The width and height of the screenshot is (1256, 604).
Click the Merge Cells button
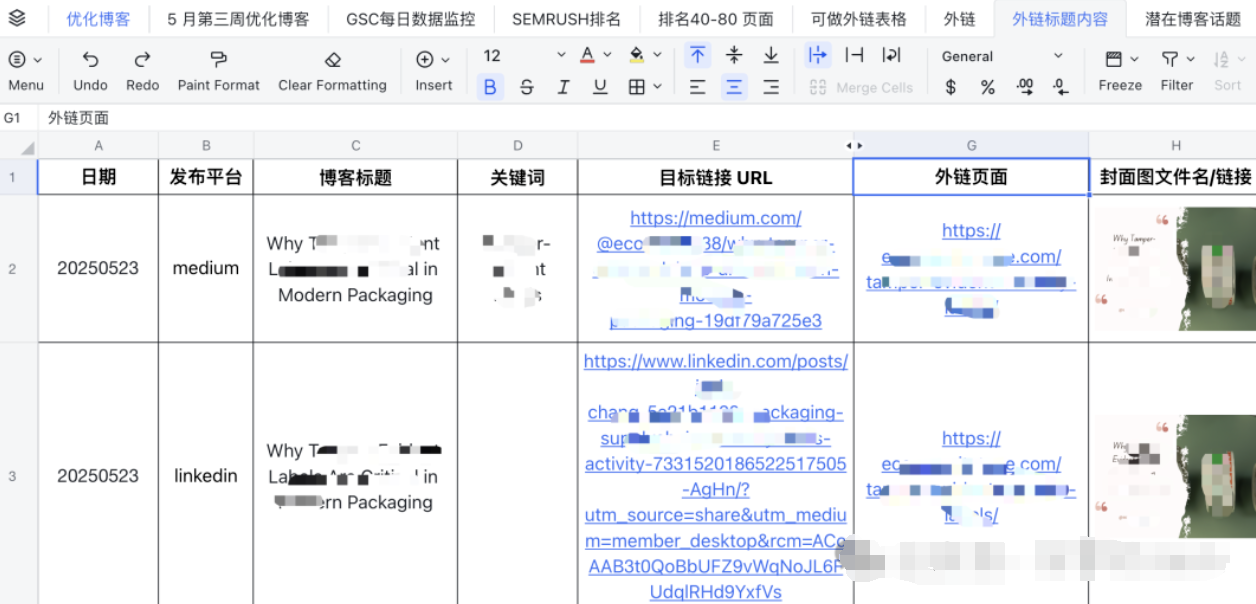(861, 88)
